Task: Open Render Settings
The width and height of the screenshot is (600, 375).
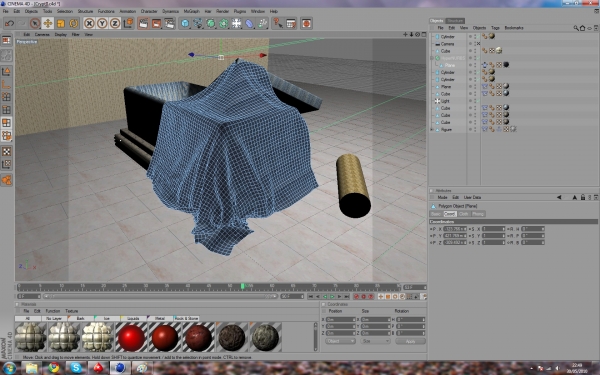Action: click(170, 24)
